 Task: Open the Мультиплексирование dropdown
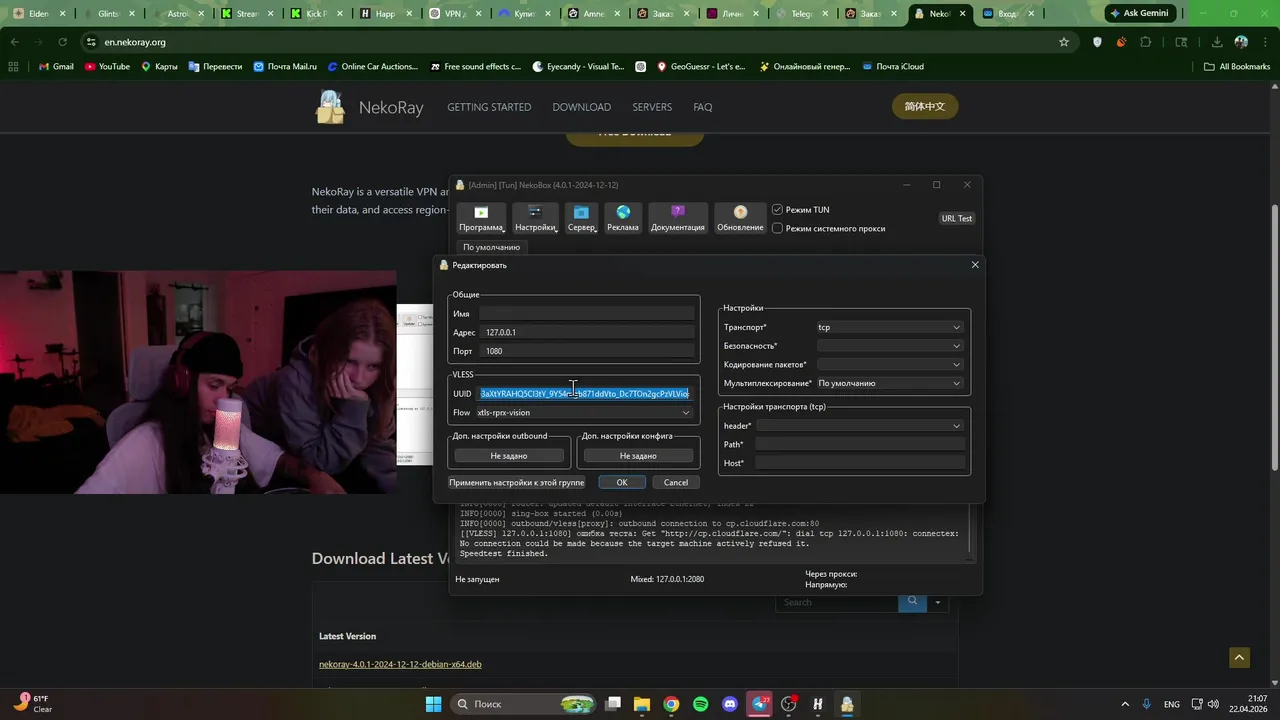tap(890, 383)
